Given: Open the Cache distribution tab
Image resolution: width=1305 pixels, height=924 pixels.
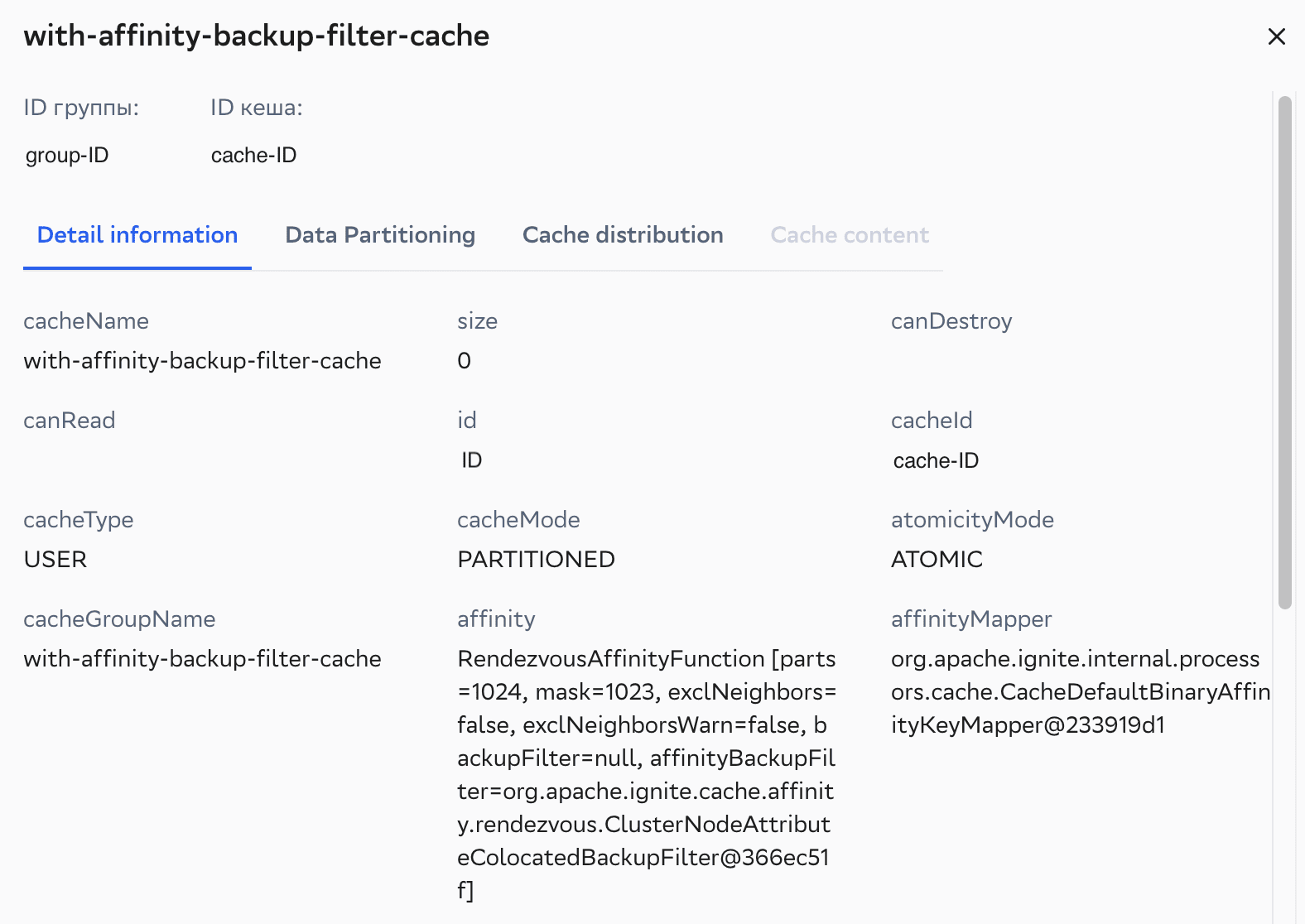Looking at the screenshot, I should (x=623, y=235).
